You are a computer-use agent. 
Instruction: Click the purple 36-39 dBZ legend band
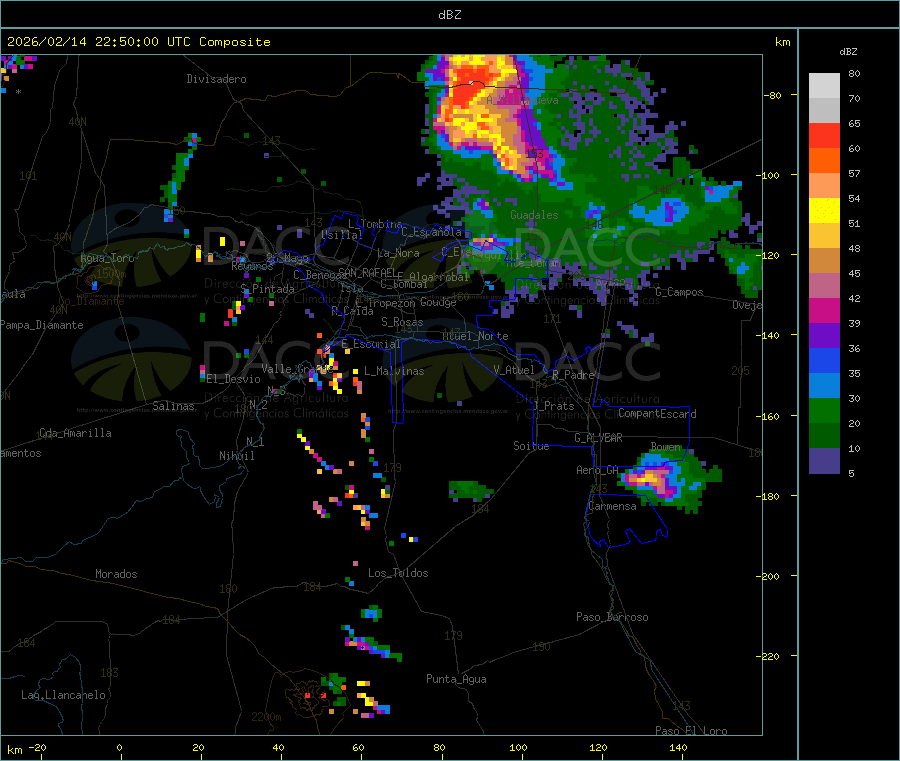(x=824, y=336)
